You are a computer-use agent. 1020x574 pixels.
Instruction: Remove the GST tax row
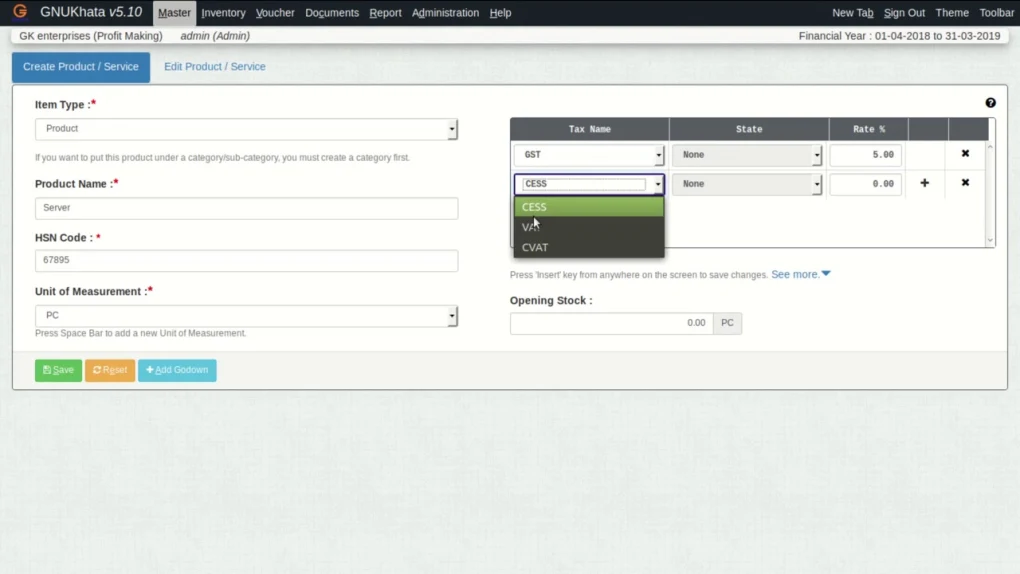coord(965,154)
